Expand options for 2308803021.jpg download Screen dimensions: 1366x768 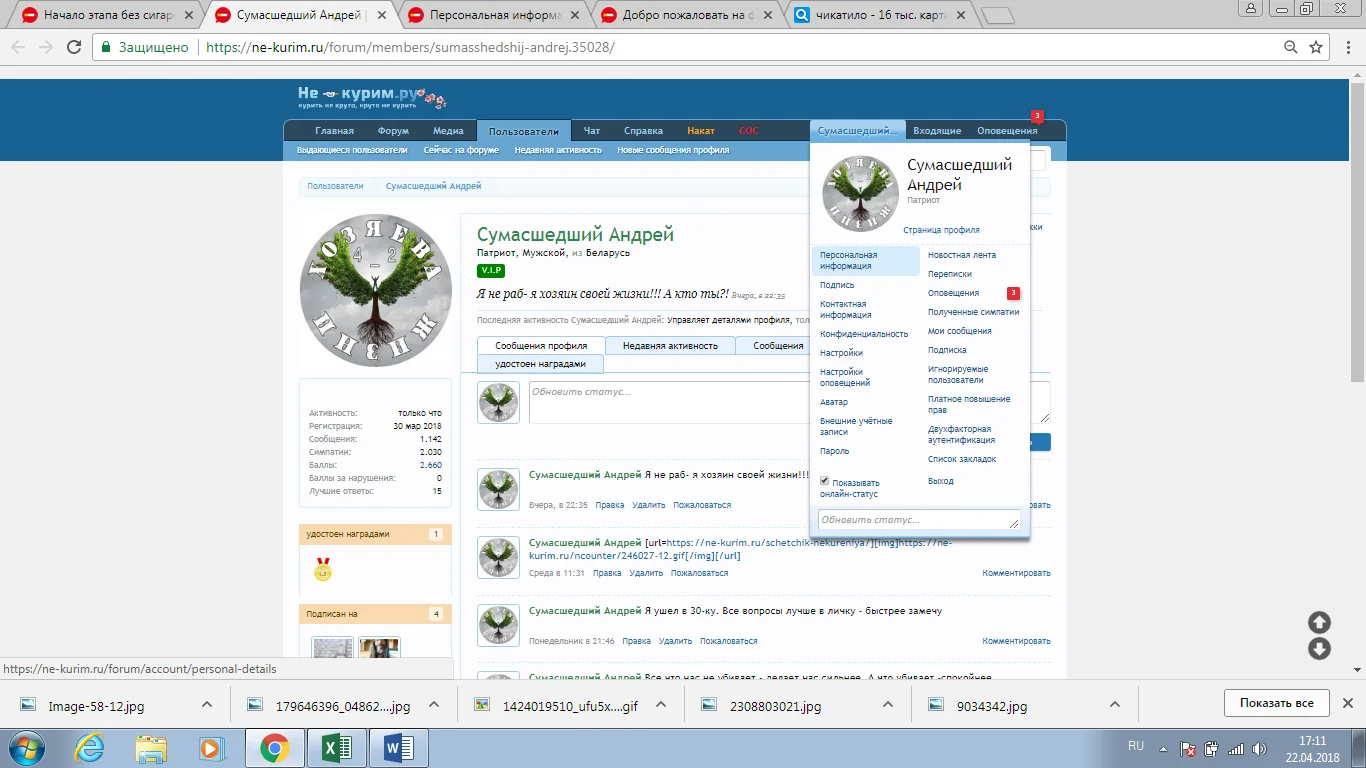click(x=887, y=704)
